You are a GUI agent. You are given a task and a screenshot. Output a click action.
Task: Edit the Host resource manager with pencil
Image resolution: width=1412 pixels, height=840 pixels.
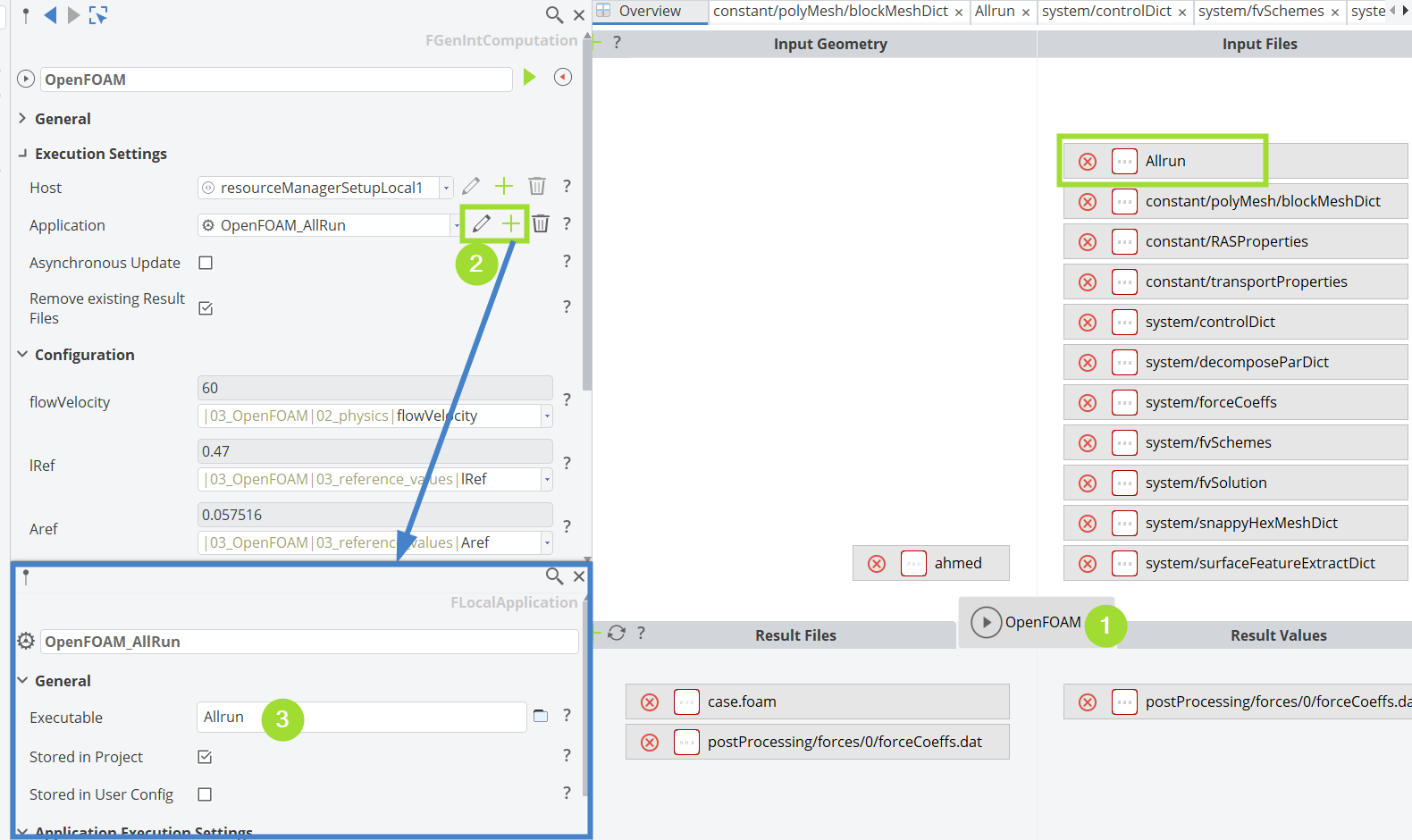(471, 186)
